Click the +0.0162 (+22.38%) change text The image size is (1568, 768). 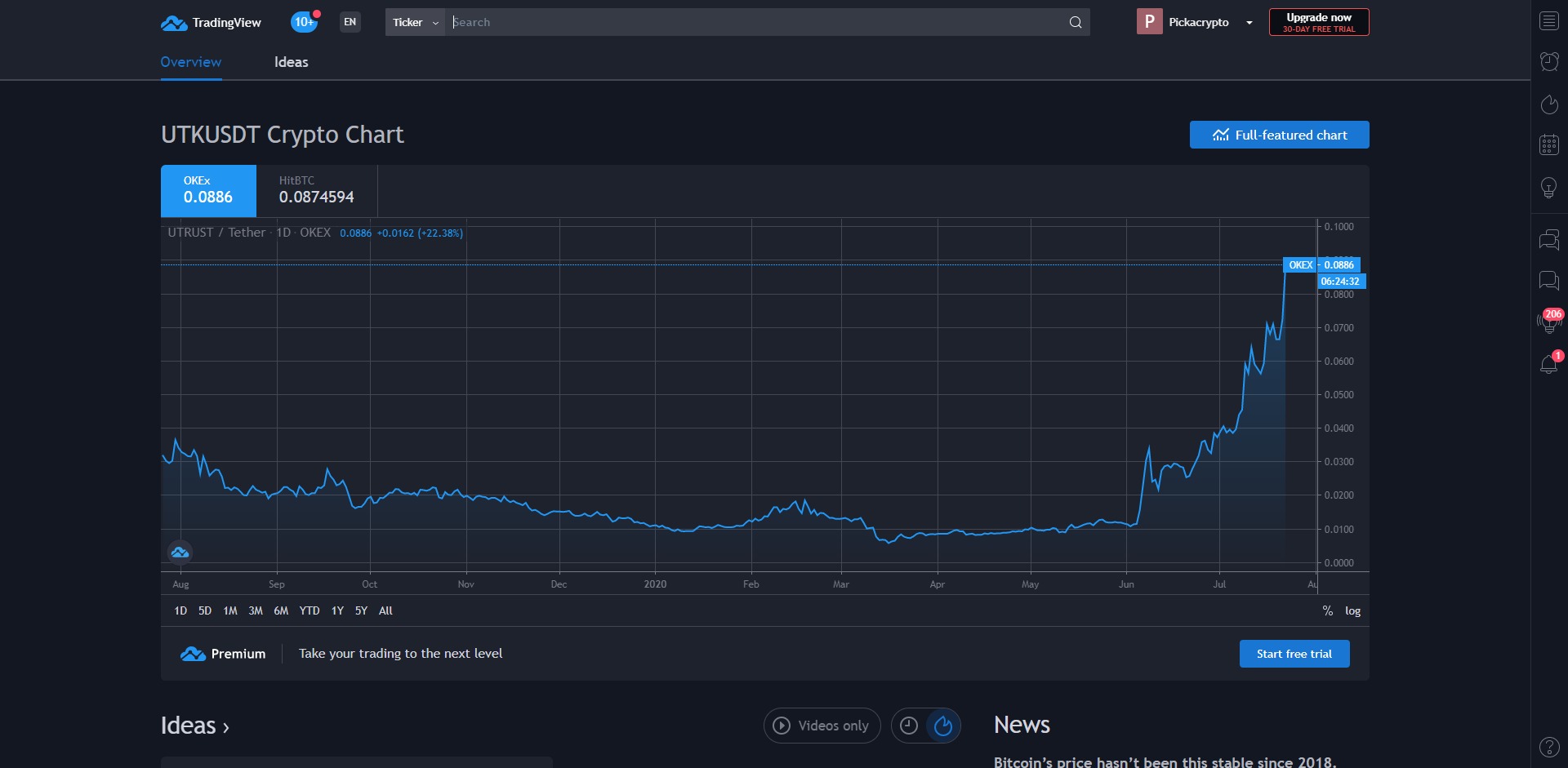click(420, 233)
